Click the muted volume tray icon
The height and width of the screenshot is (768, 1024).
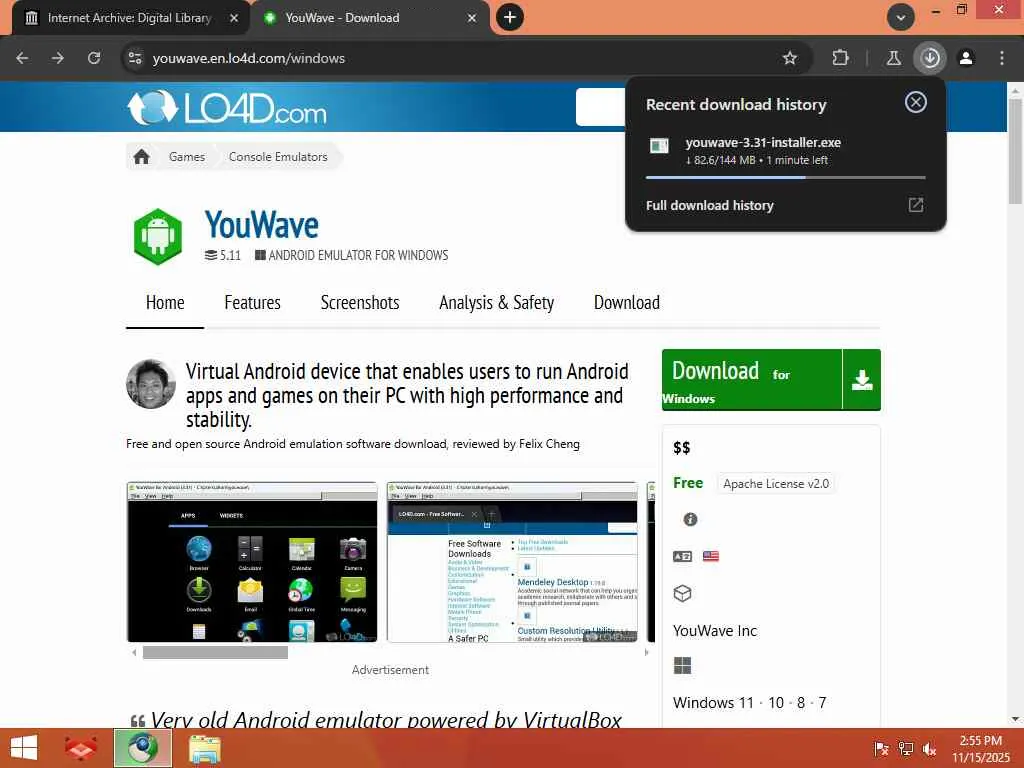[930, 749]
